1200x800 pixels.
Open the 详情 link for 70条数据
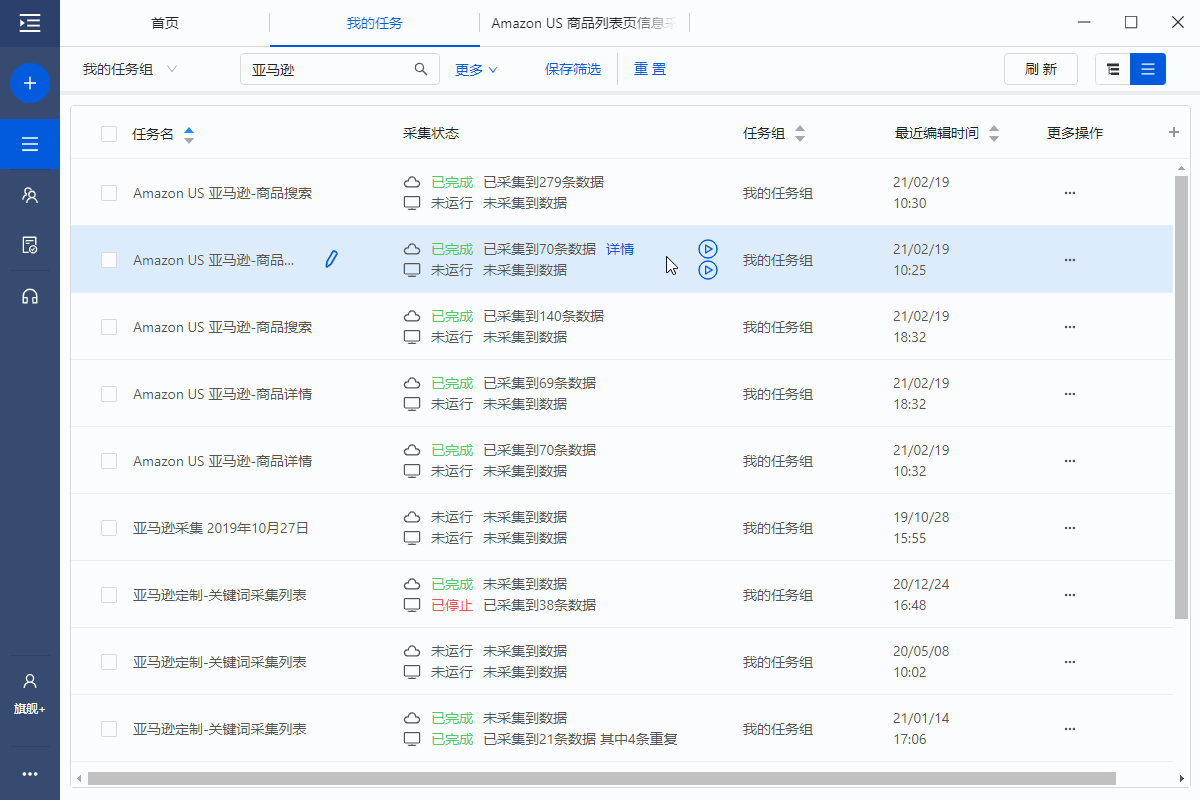pos(620,249)
